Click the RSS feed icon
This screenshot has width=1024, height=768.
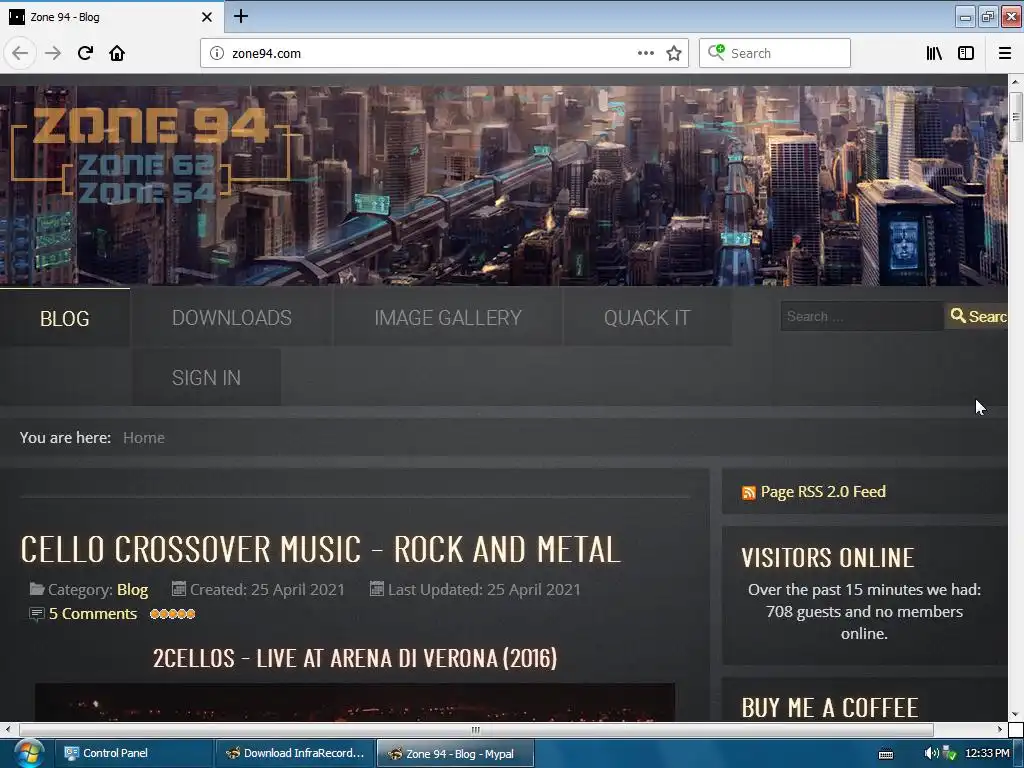click(748, 492)
